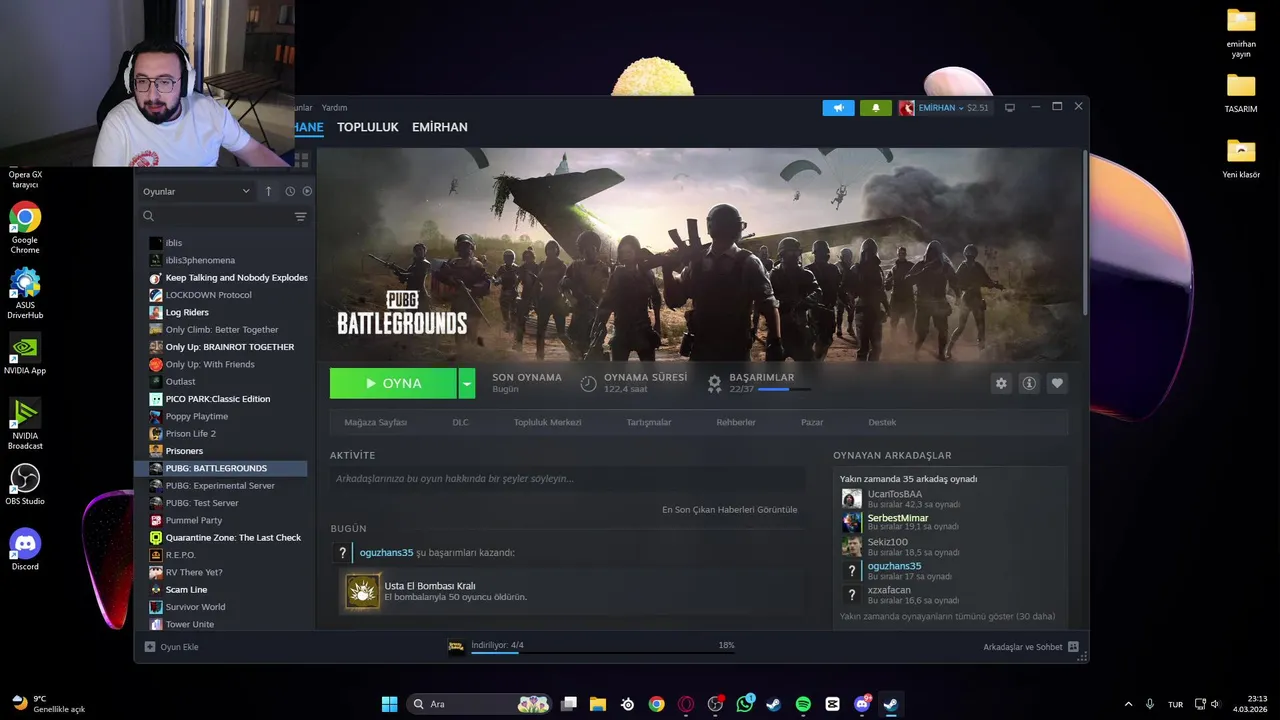Click En Son Çıkan Haberleri Görüntüle
The image size is (1280, 720).
tap(729, 510)
